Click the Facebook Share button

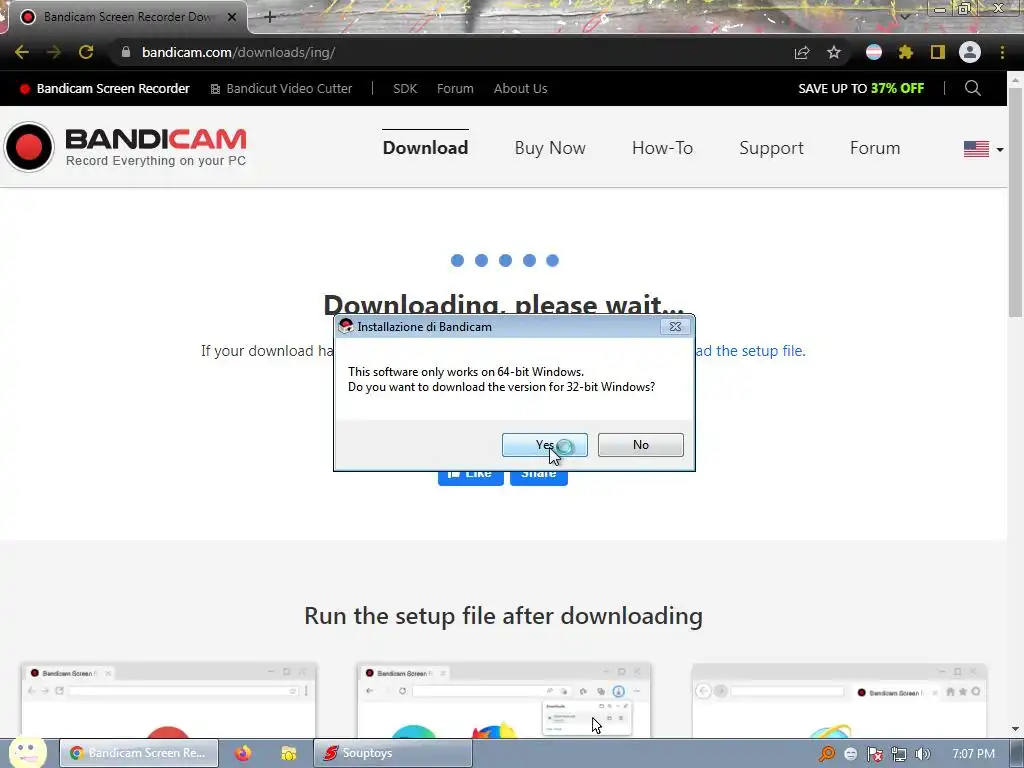538,477
